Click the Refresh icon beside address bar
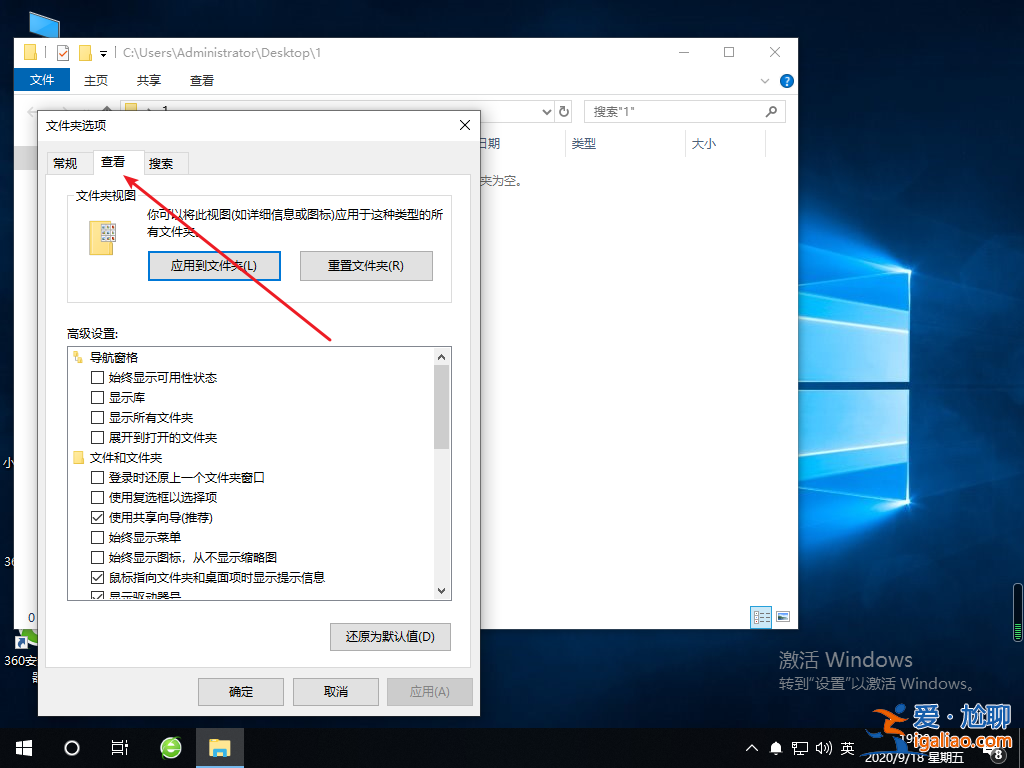The width and height of the screenshot is (1024, 768). click(x=564, y=112)
